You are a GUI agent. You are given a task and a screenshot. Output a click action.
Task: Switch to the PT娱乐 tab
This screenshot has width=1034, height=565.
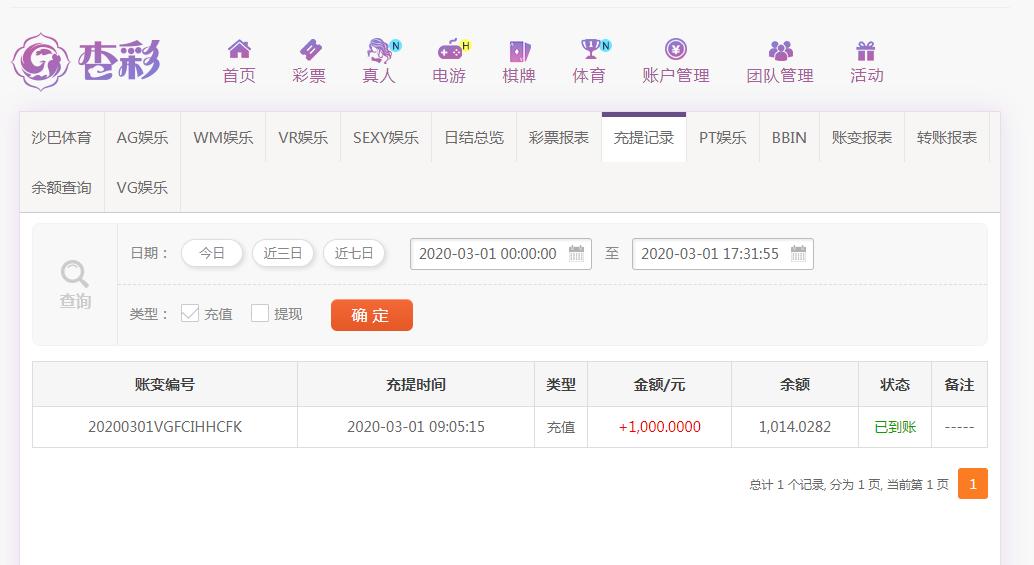[x=723, y=137]
